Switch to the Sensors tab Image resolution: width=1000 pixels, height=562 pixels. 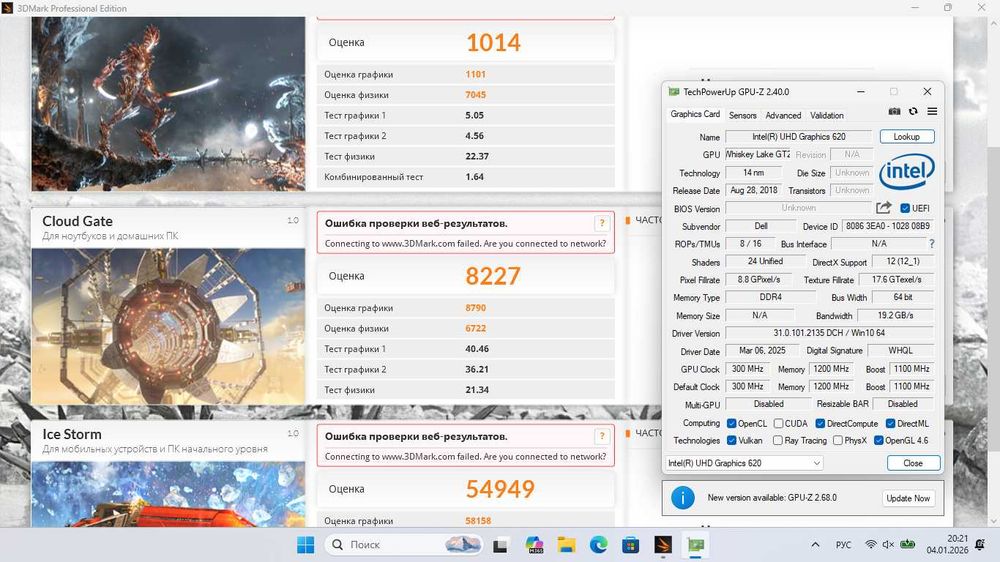pyautogui.click(x=742, y=115)
